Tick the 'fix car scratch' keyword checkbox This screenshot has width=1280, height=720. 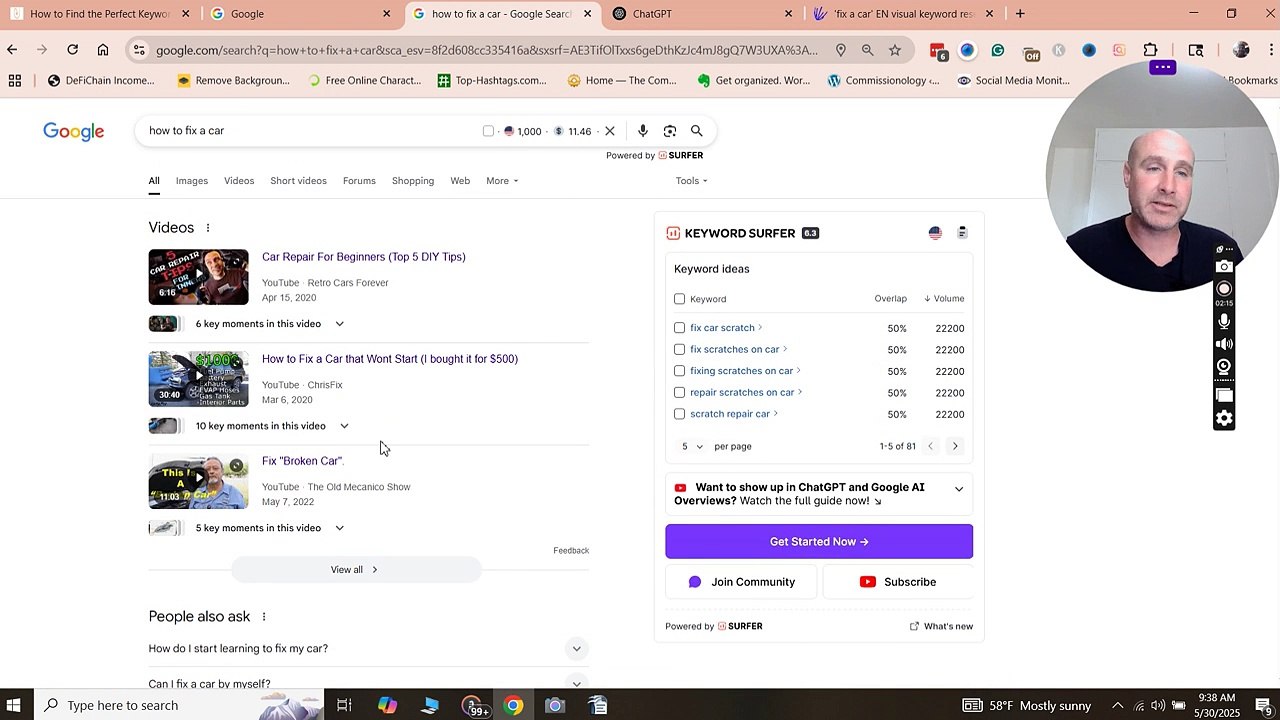coord(680,328)
